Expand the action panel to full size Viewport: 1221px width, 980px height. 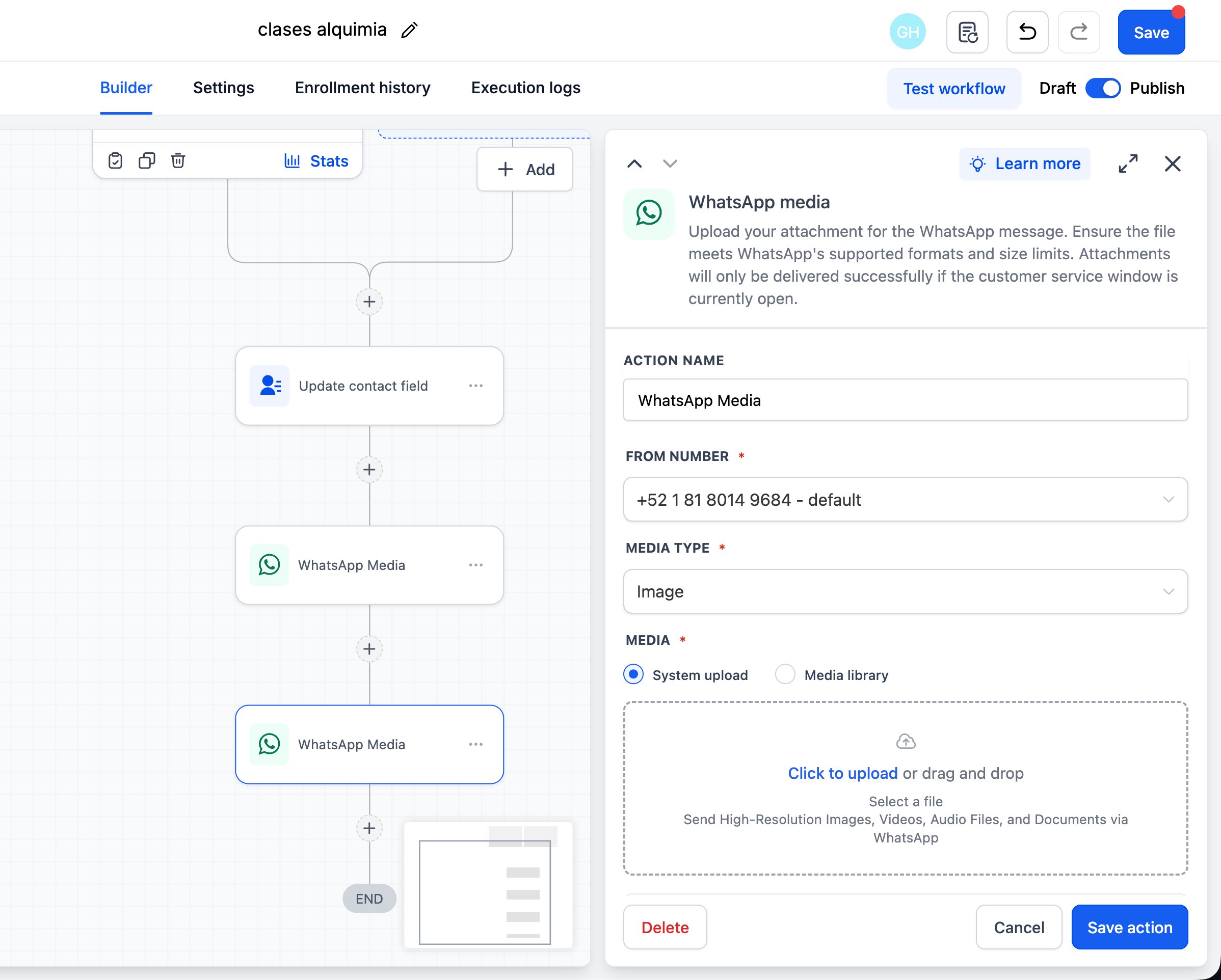pos(1128,164)
